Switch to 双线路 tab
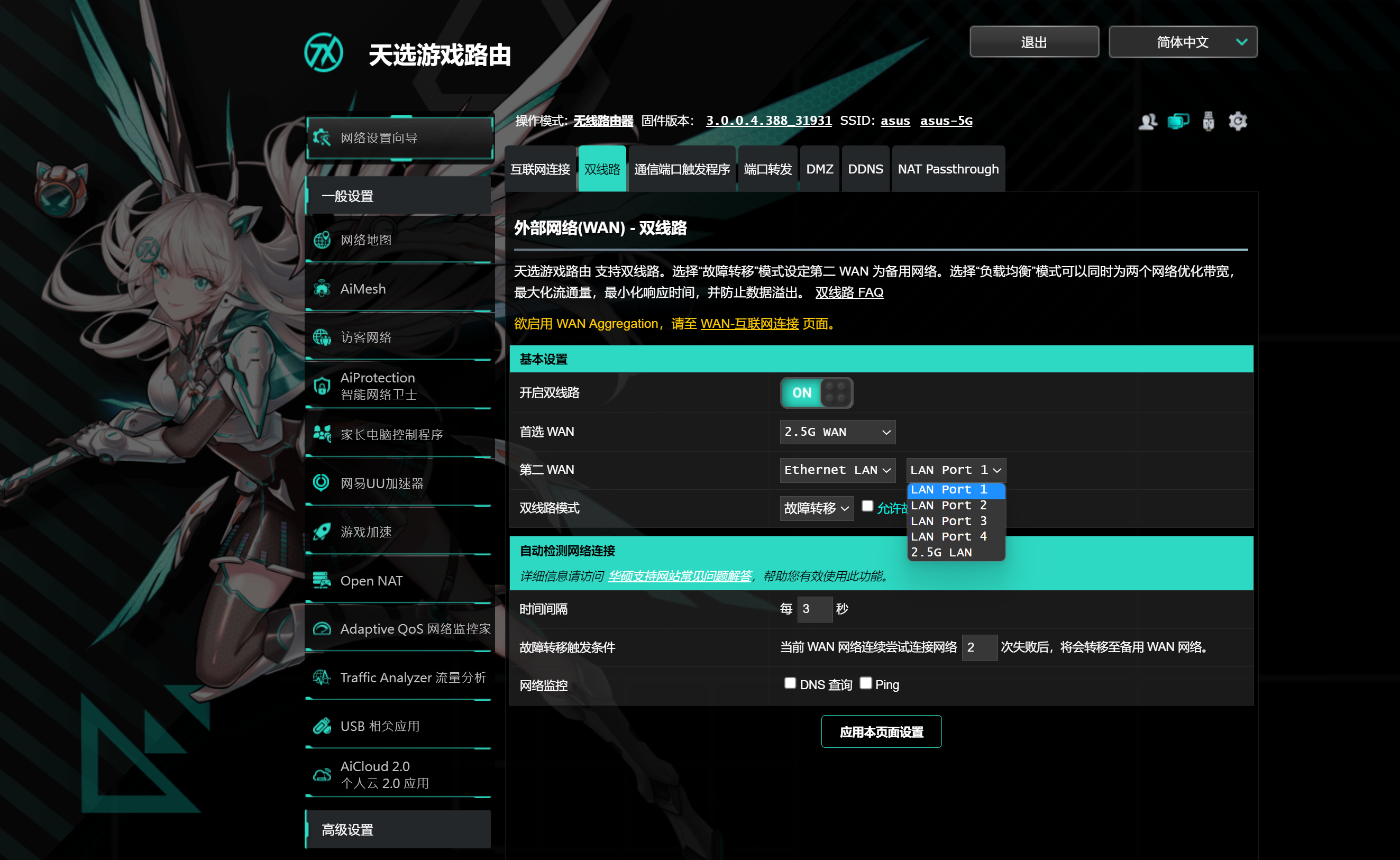The width and height of the screenshot is (1400, 860). [x=602, y=169]
